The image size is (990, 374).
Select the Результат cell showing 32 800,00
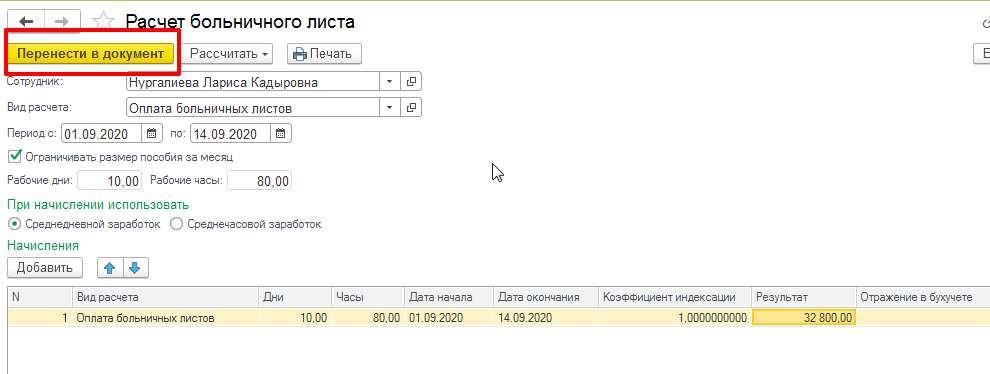[804, 318]
